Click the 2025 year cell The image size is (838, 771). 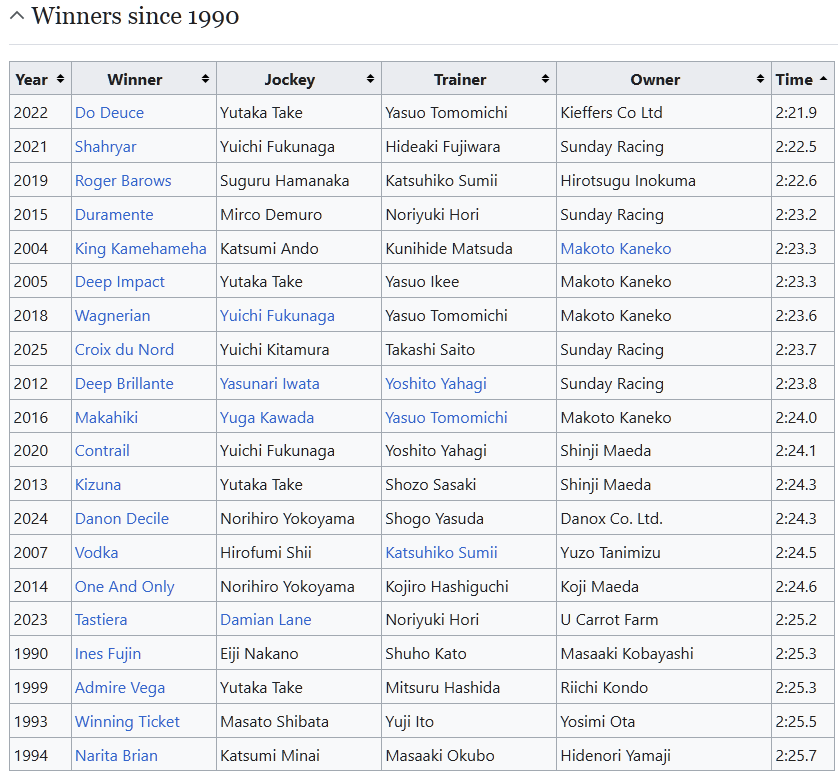coord(30,350)
